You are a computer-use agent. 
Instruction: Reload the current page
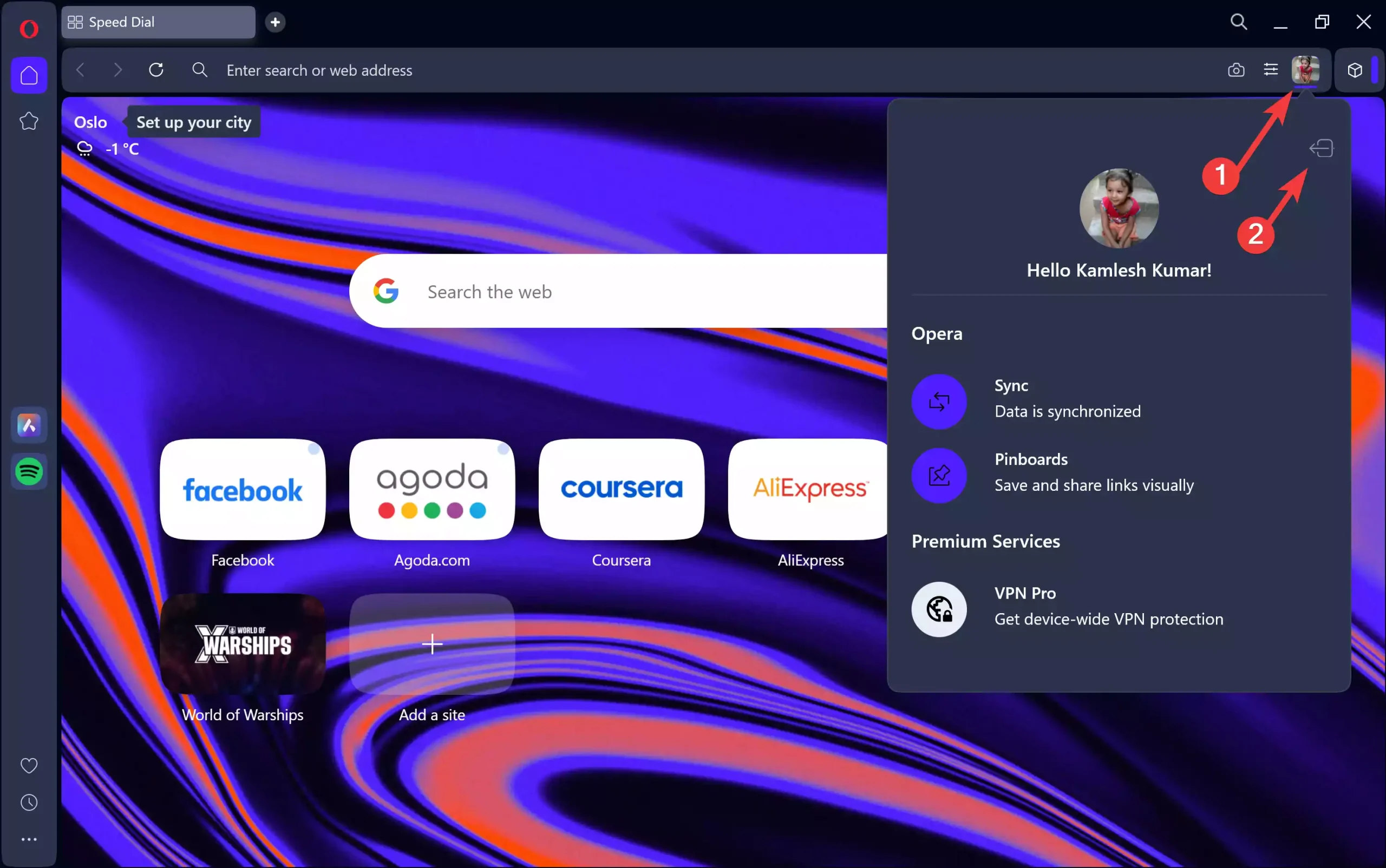coord(156,69)
